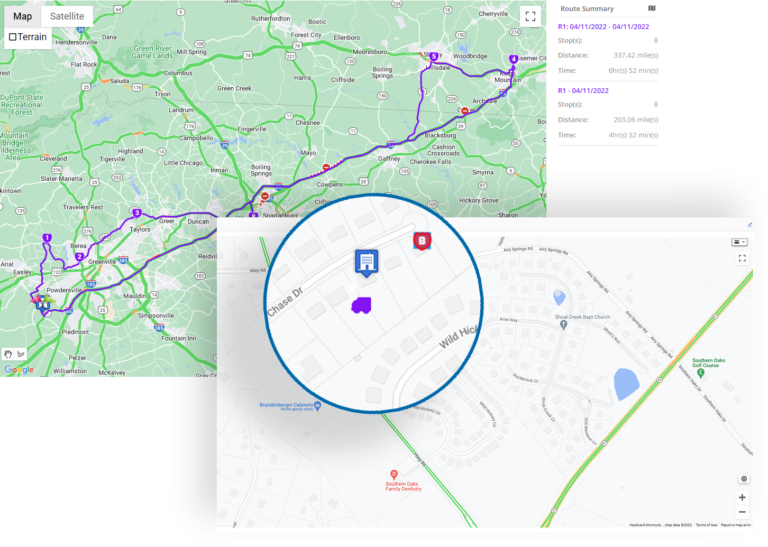
Task: Click the Google logo on map
Action: (x=19, y=370)
